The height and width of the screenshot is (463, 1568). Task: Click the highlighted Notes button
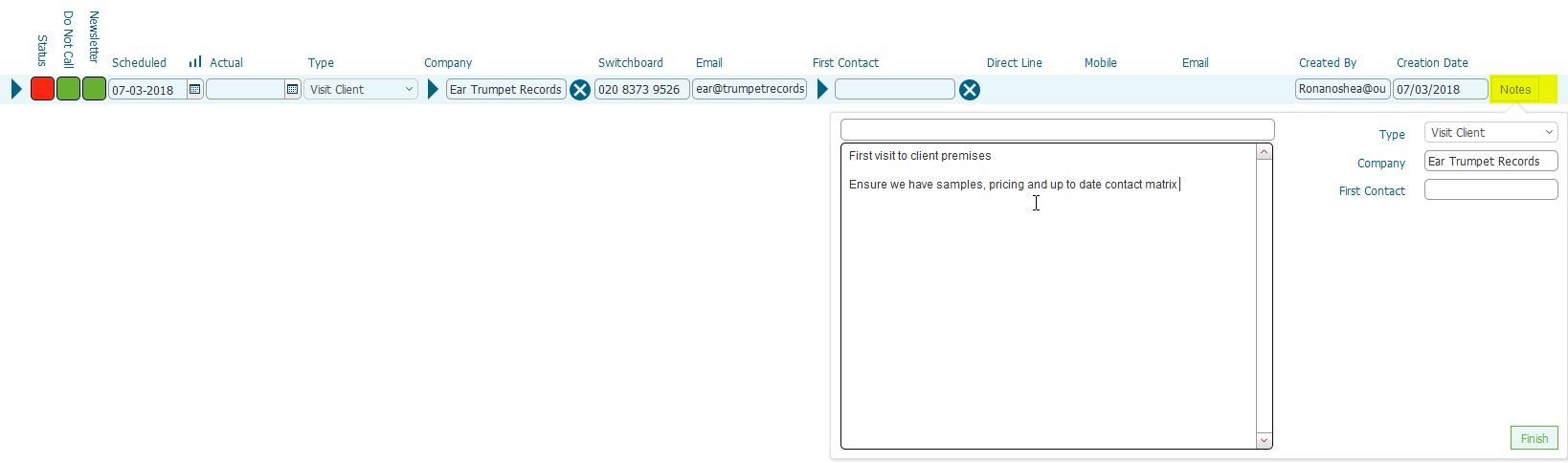pos(1515,89)
